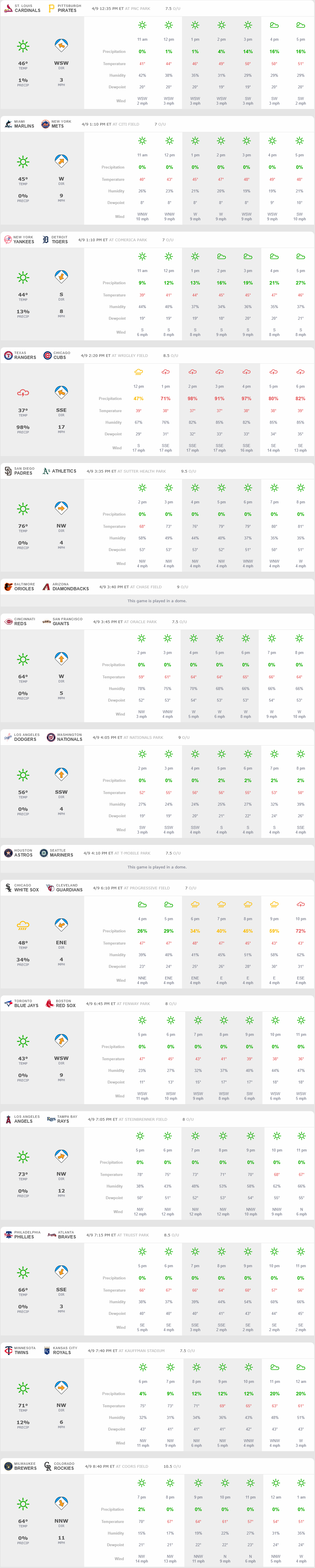
Task: Open the Pirates team name link
Action: point(67,10)
